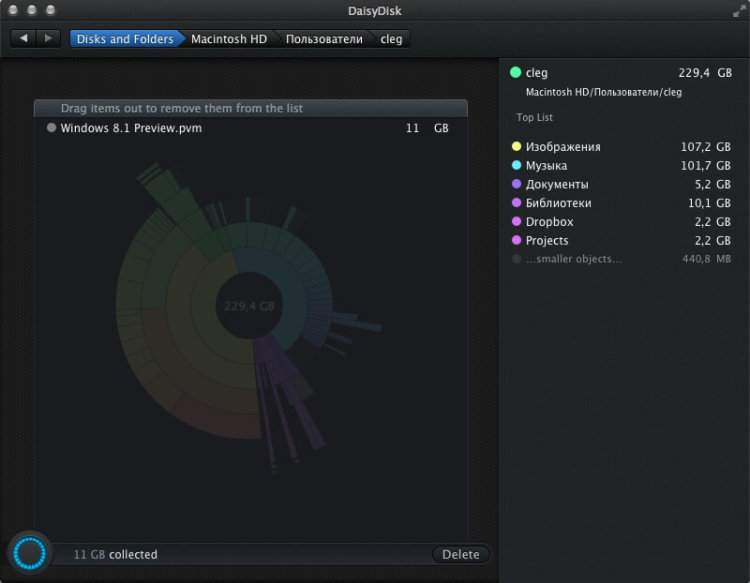Select Windows 8.1 Preview.pvm in collector list
Screen dimensions: 750x583
pos(250,128)
